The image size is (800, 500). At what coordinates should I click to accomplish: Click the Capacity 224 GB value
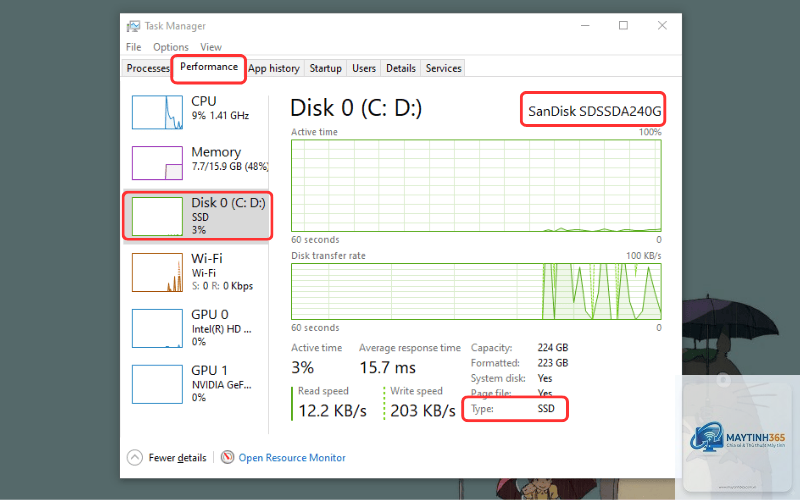pos(553,347)
